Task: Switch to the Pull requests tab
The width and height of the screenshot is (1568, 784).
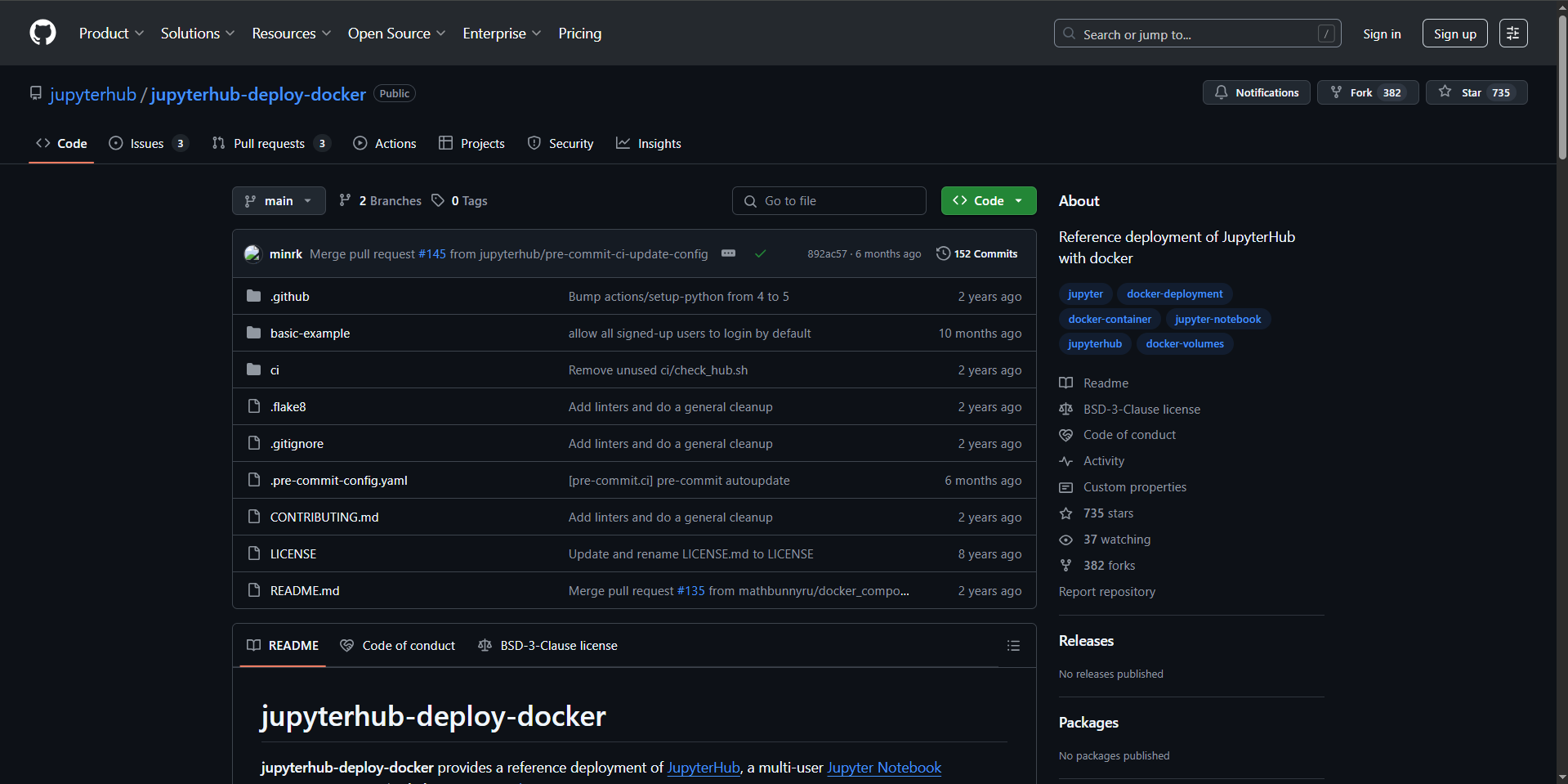Action: (x=270, y=143)
